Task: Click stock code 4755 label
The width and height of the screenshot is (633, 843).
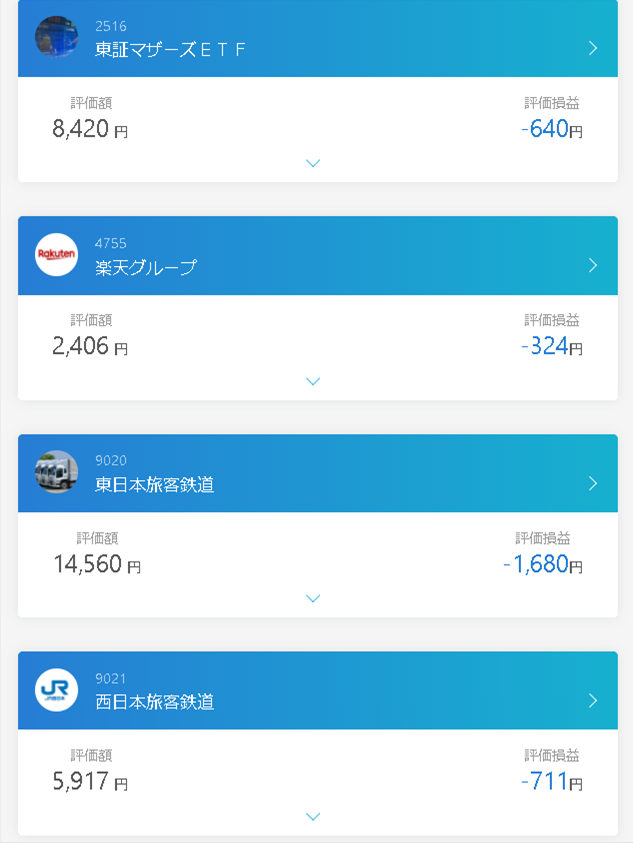Action: [111, 243]
